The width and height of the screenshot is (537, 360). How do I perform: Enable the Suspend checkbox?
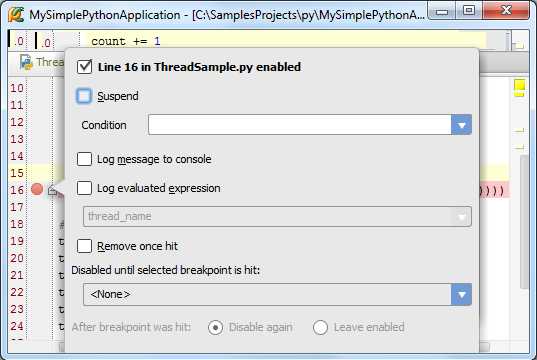tap(84, 96)
